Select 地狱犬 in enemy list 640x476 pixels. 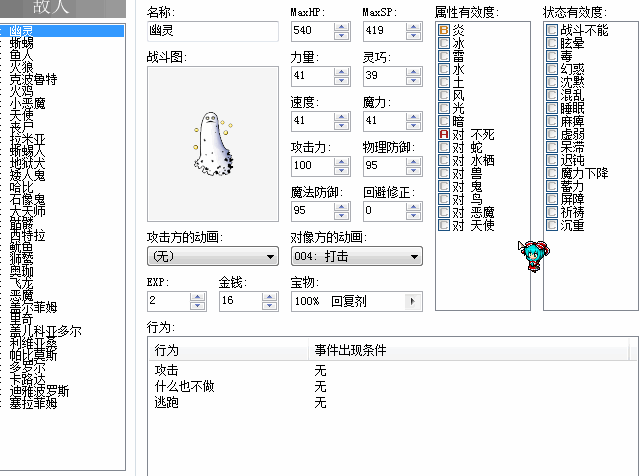27,163
